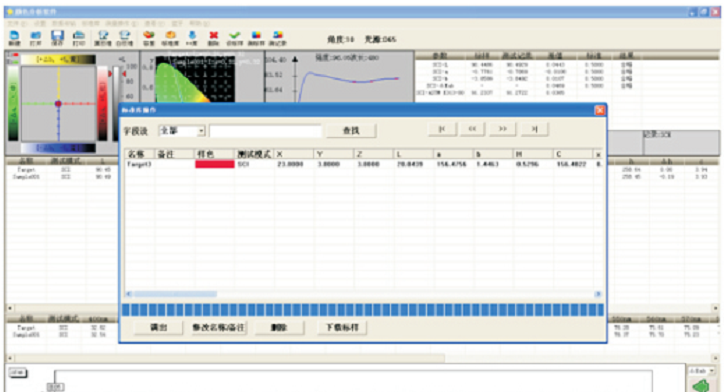
Task: Go to next page with >> button
Action: pos(503,129)
